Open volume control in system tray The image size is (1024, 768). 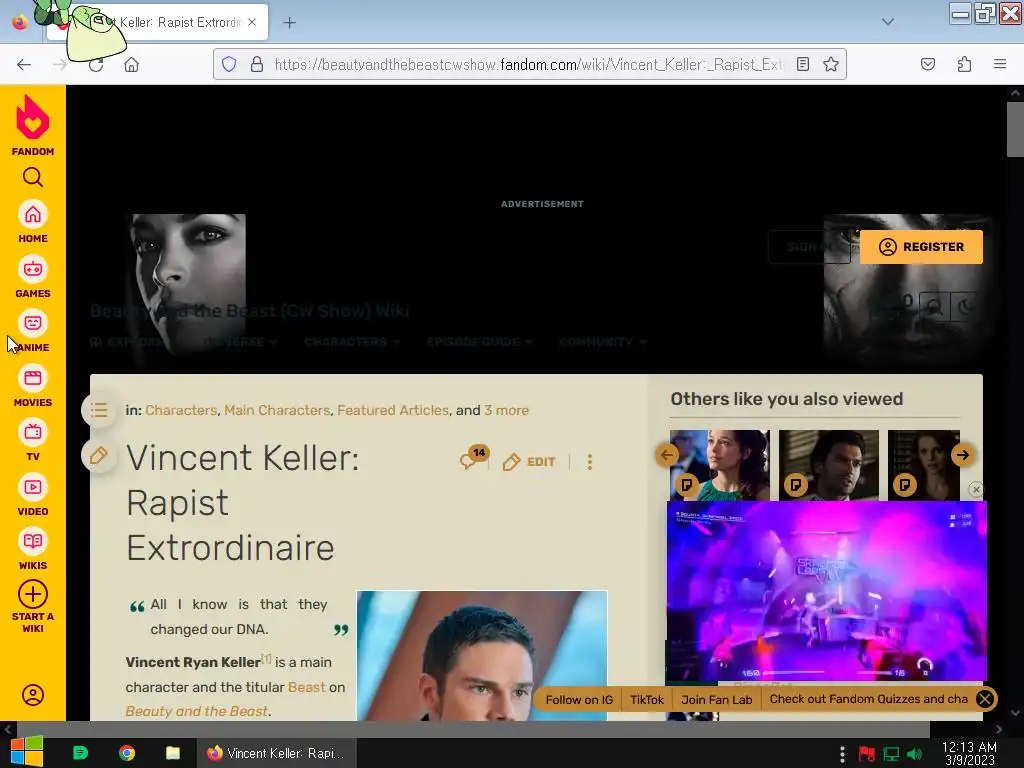[916, 754]
